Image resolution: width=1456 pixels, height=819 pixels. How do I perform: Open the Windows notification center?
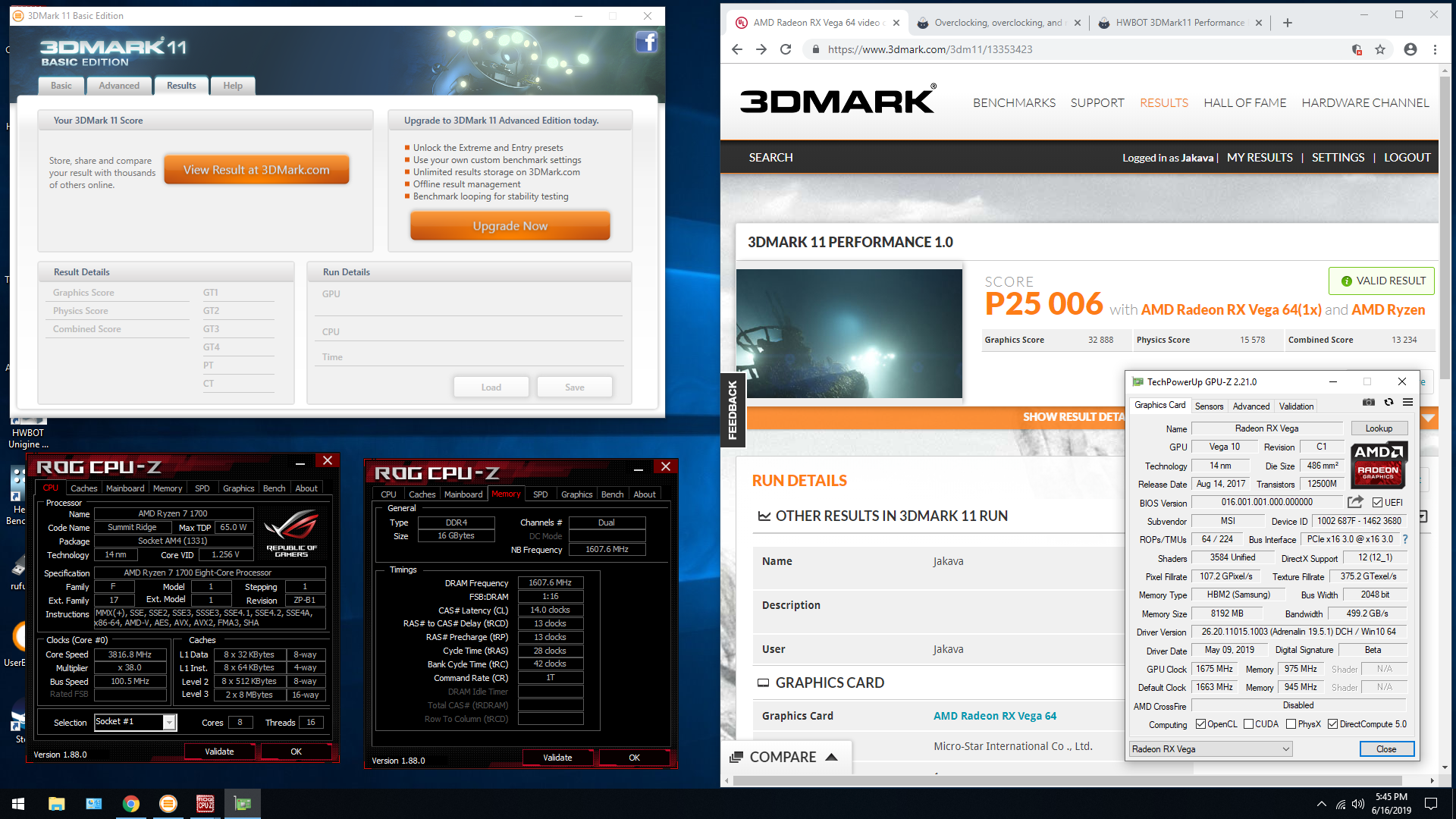(x=1431, y=804)
